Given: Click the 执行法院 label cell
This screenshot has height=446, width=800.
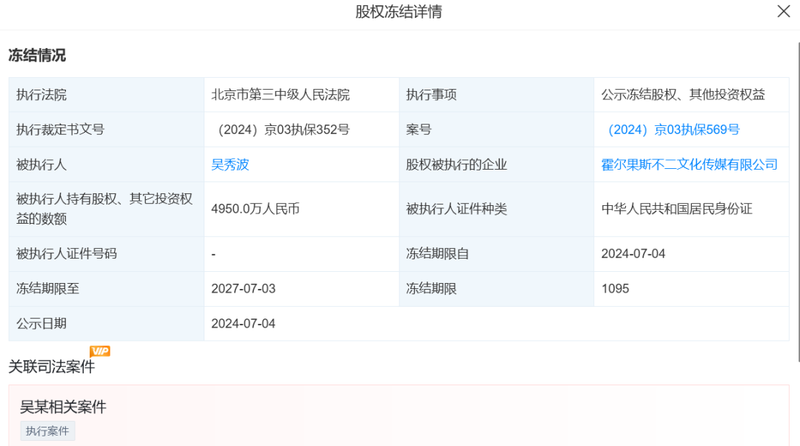Looking at the screenshot, I should [106, 95].
